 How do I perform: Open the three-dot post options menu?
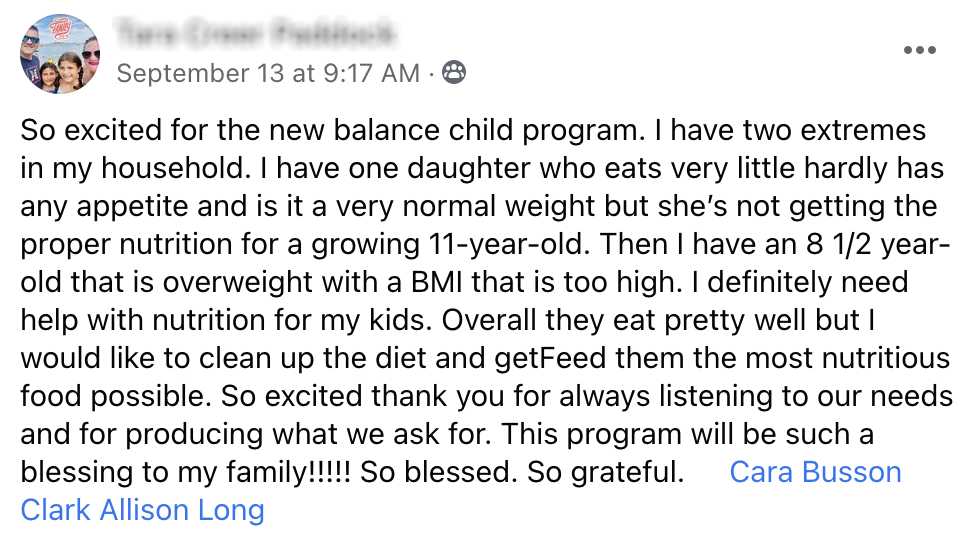pyautogui.click(x=919, y=50)
